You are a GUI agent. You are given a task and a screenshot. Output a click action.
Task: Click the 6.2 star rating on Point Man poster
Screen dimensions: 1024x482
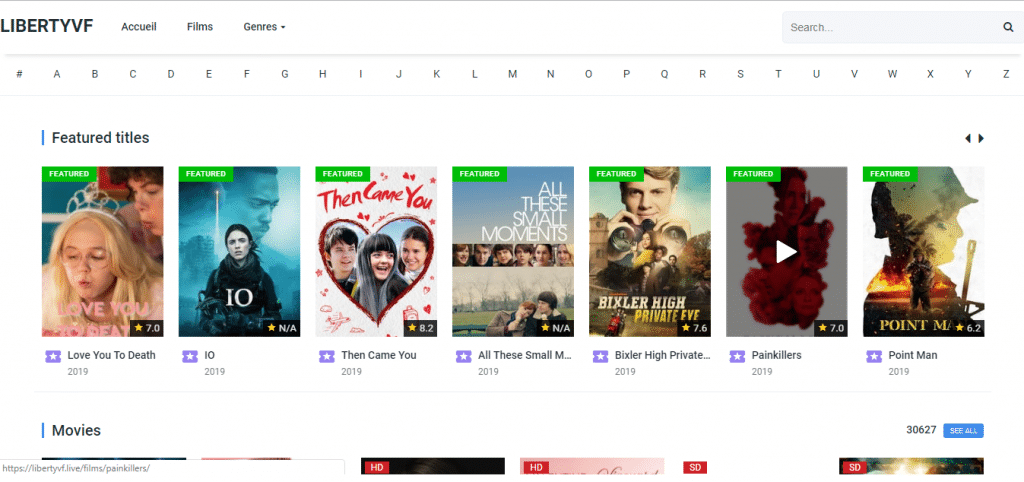(x=968, y=328)
